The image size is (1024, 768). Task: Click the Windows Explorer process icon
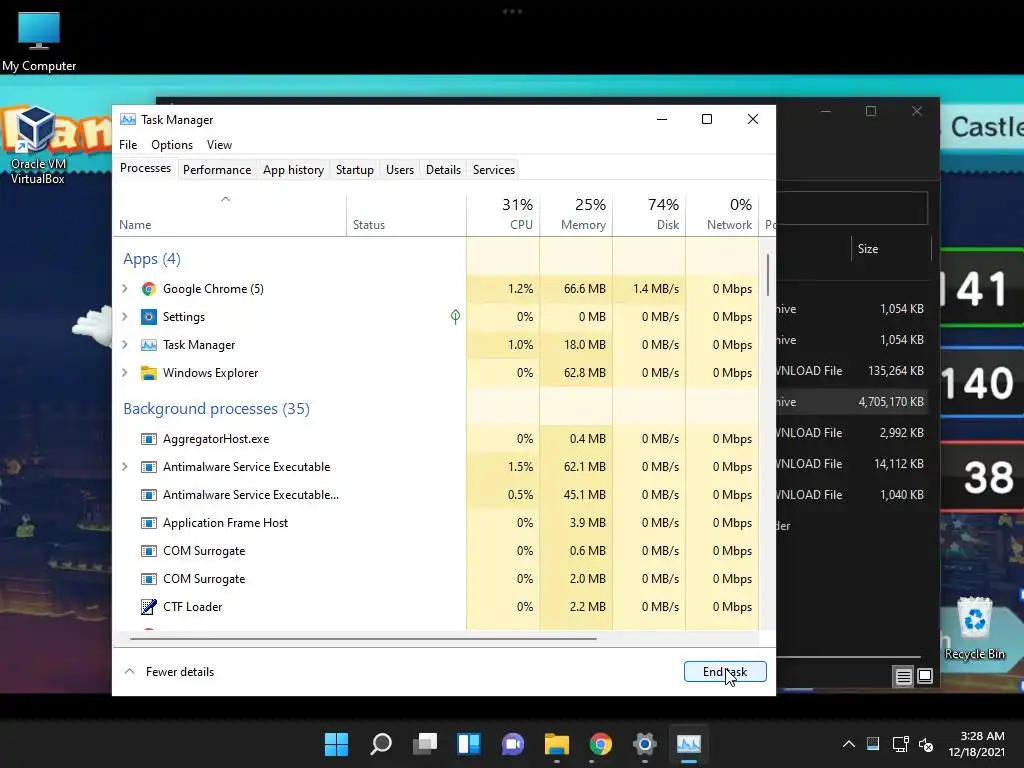click(x=149, y=373)
